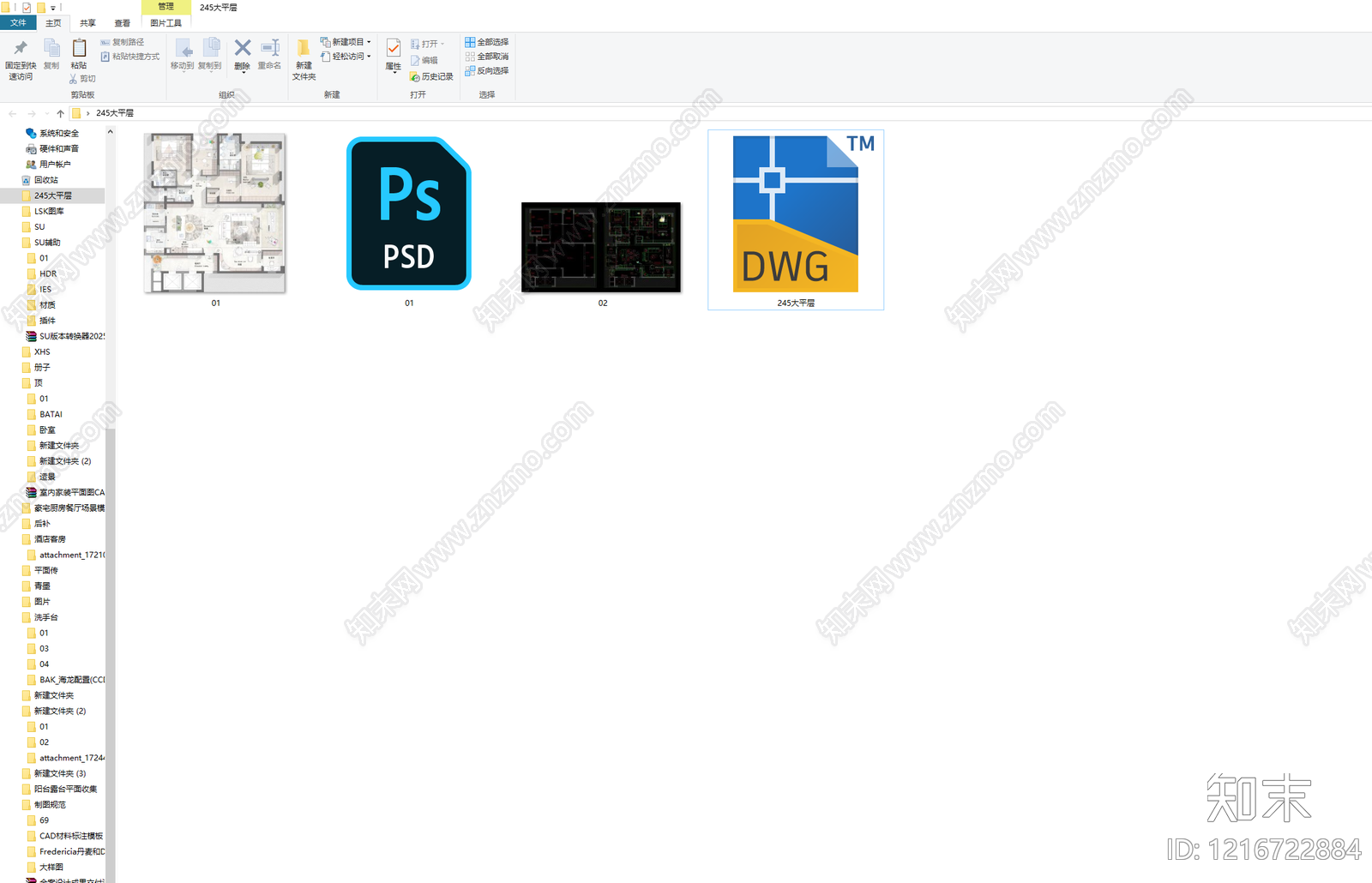Click the Edit (编辑) command
Viewport: 1372px width, 883px height.
(x=424, y=60)
